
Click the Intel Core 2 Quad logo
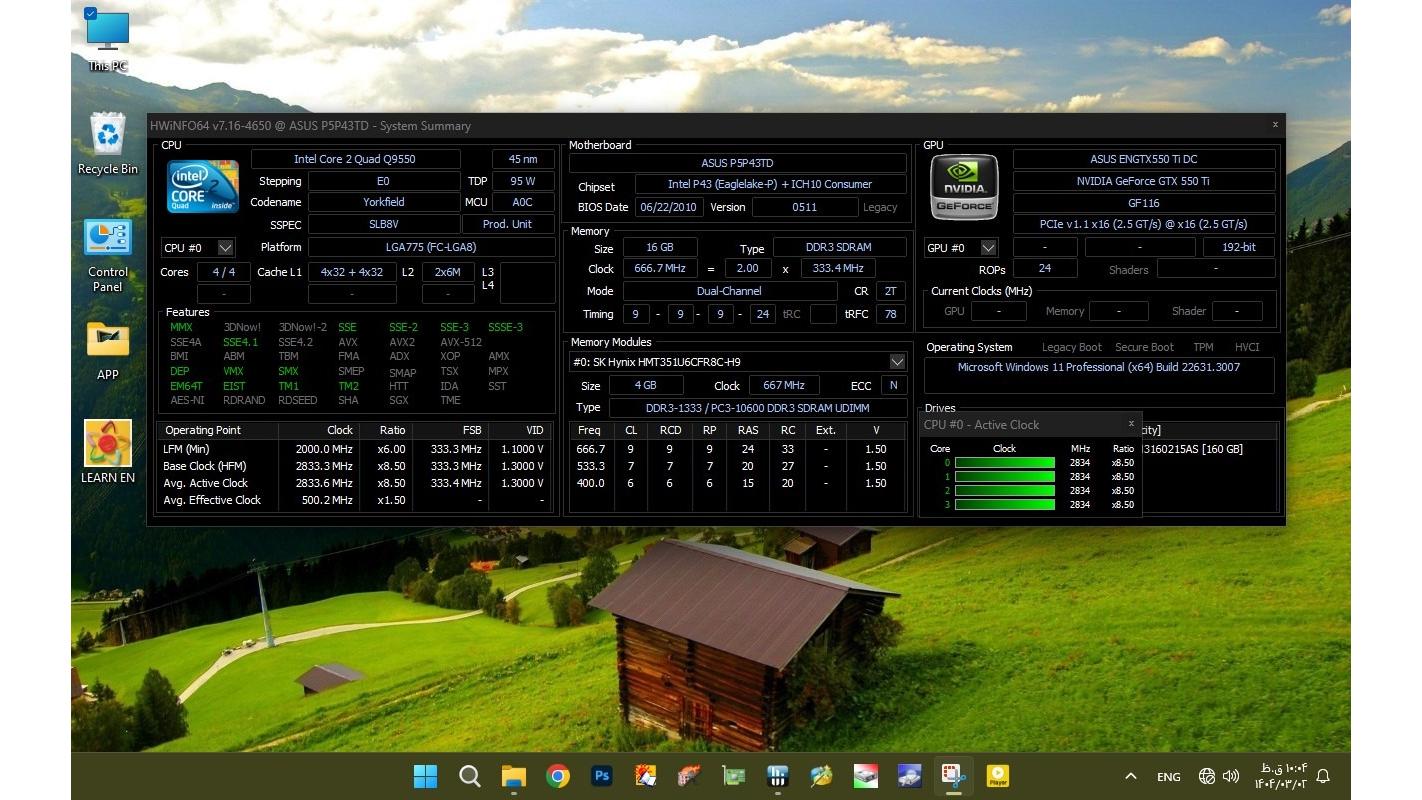pyautogui.click(x=202, y=187)
